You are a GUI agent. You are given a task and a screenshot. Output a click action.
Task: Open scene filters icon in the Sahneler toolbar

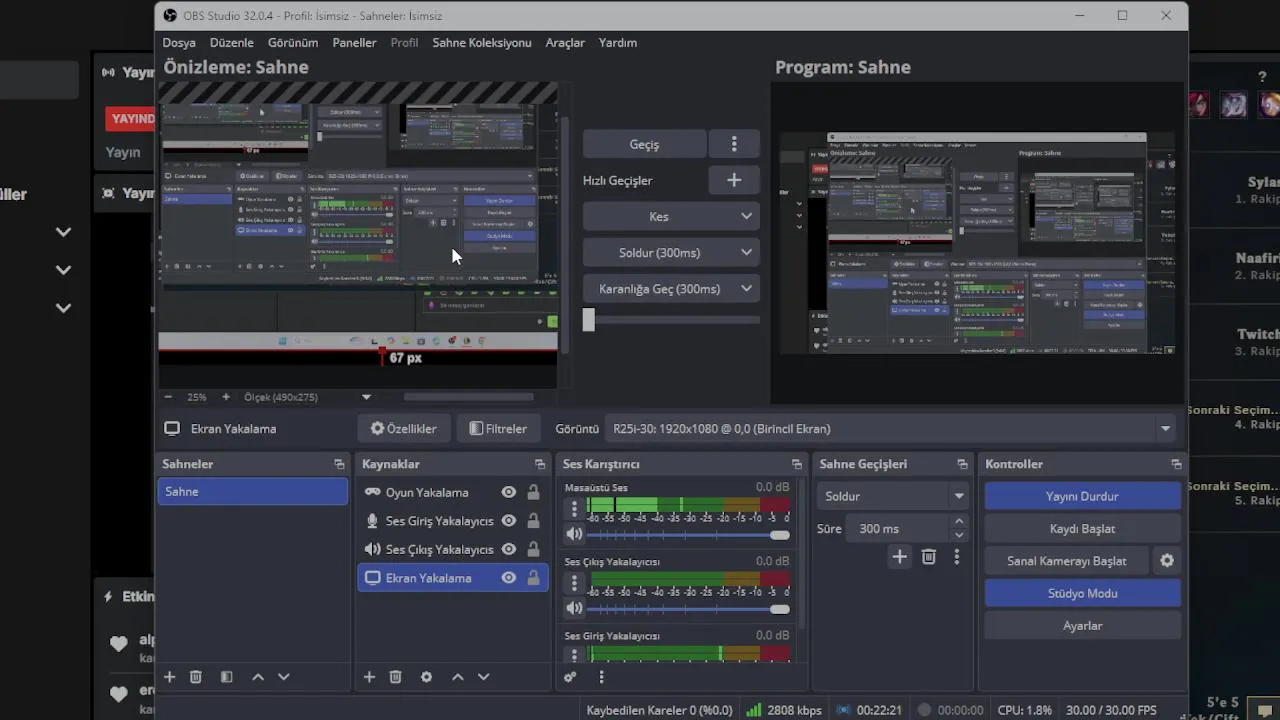pos(226,677)
